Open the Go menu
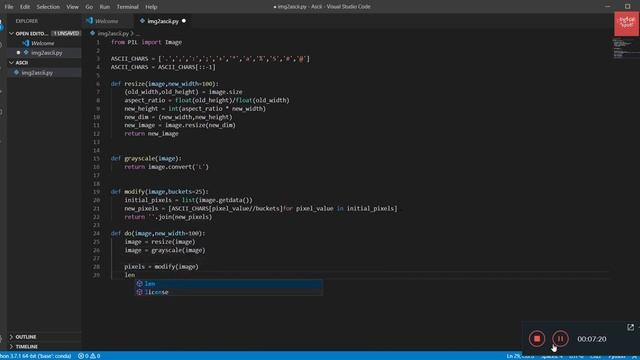The width and height of the screenshot is (640, 360). [89, 7]
